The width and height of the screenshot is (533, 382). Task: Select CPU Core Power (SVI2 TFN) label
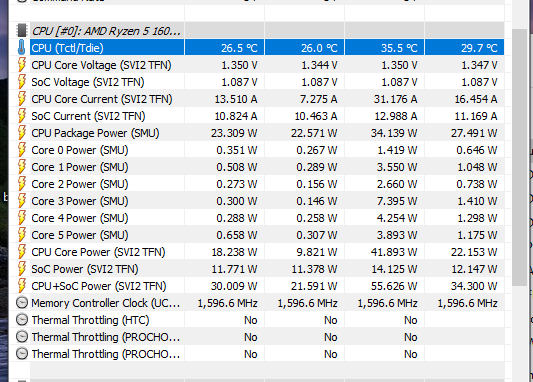(98, 252)
